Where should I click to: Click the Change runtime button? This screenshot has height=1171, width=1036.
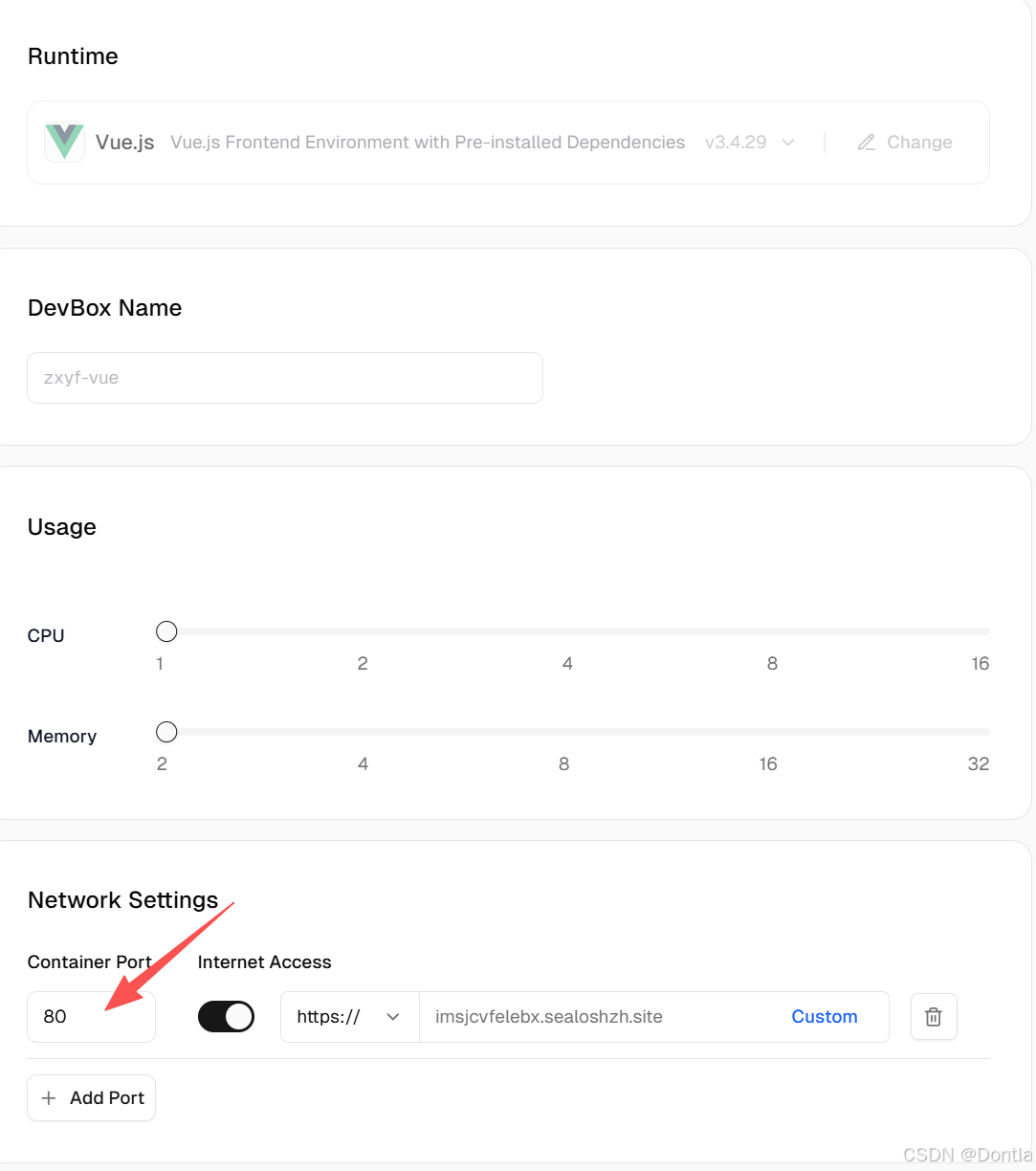(x=905, y=143)
